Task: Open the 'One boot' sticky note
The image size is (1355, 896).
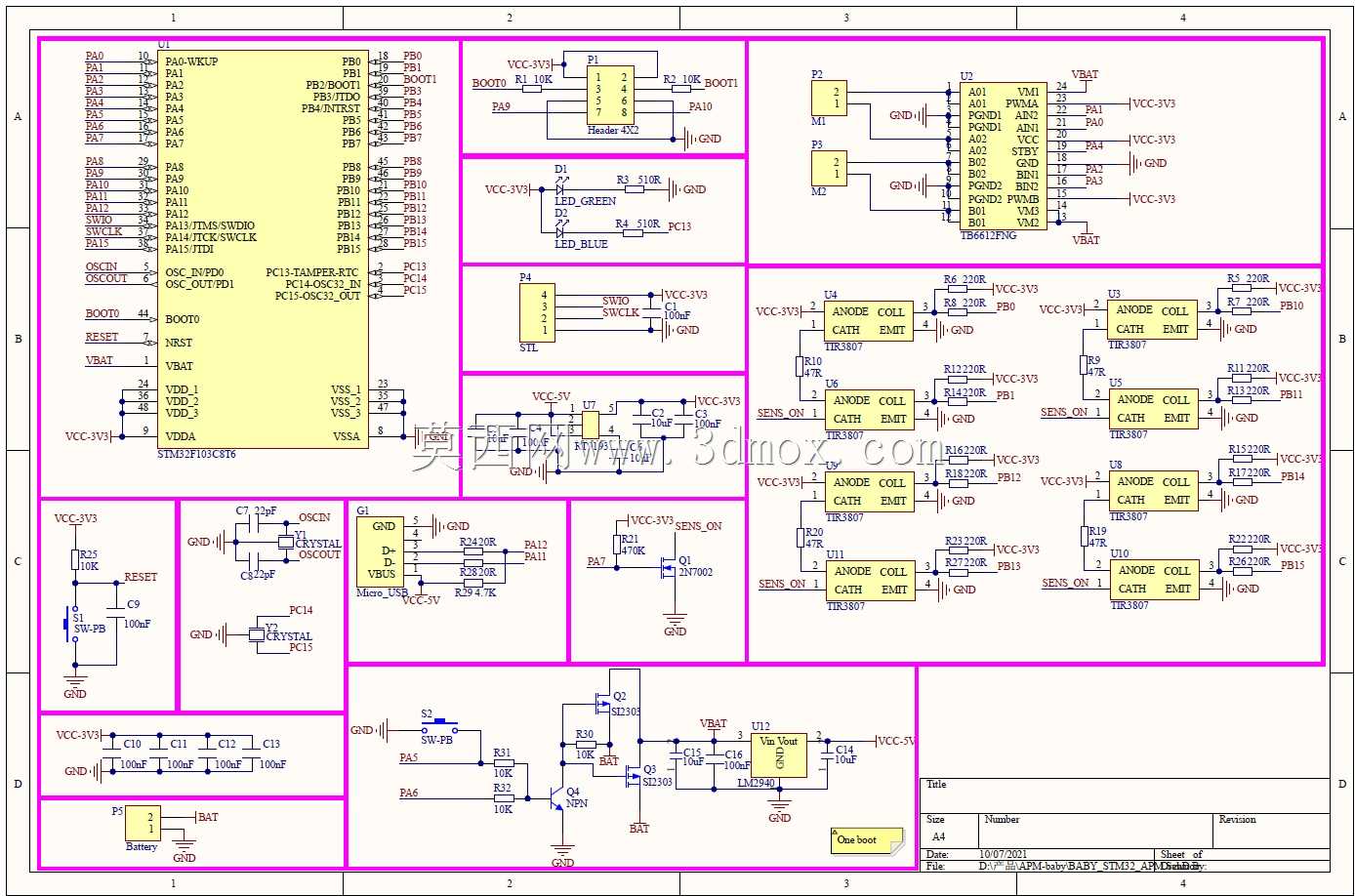Action: pos(867,841)
